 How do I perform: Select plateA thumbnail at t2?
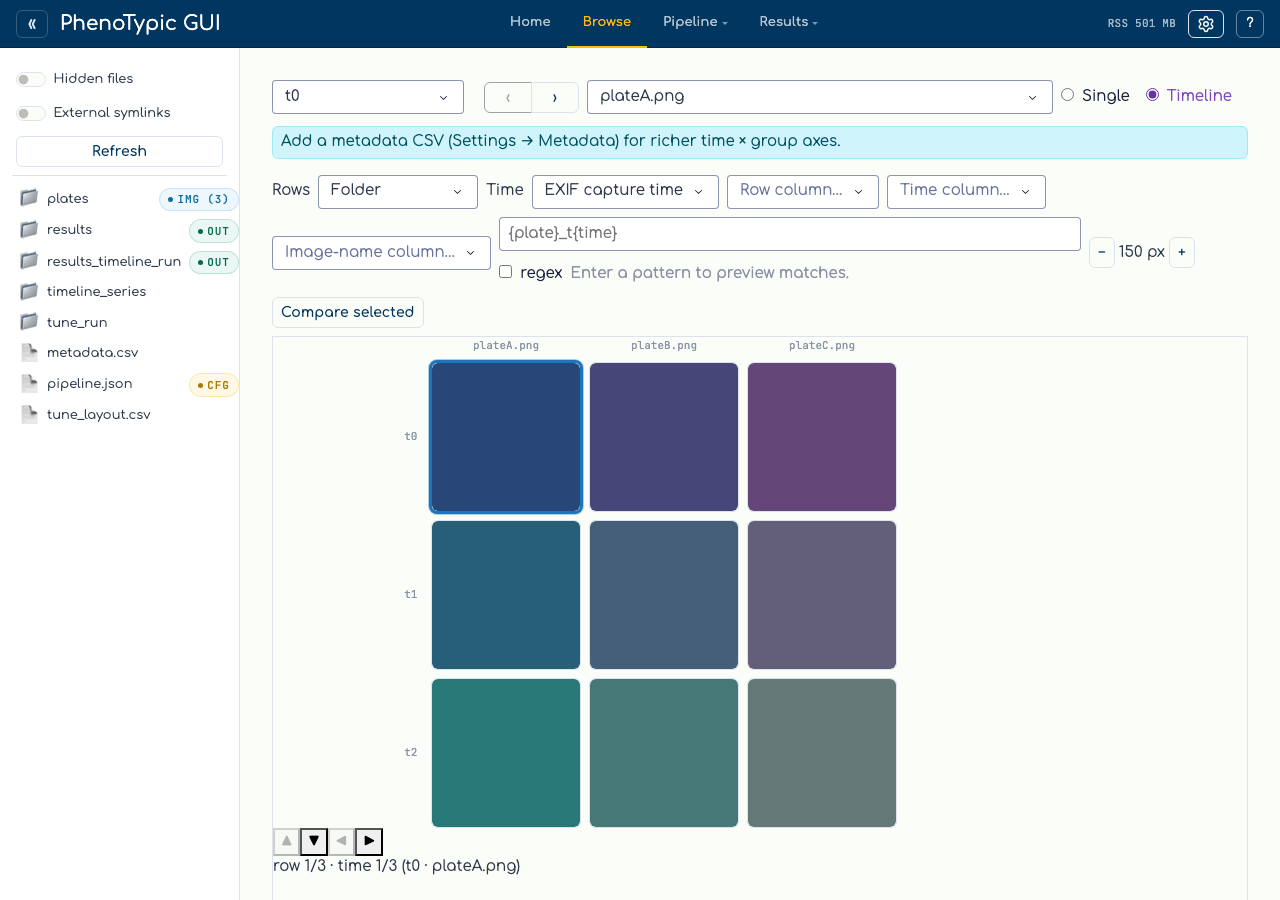pos(506,753)
